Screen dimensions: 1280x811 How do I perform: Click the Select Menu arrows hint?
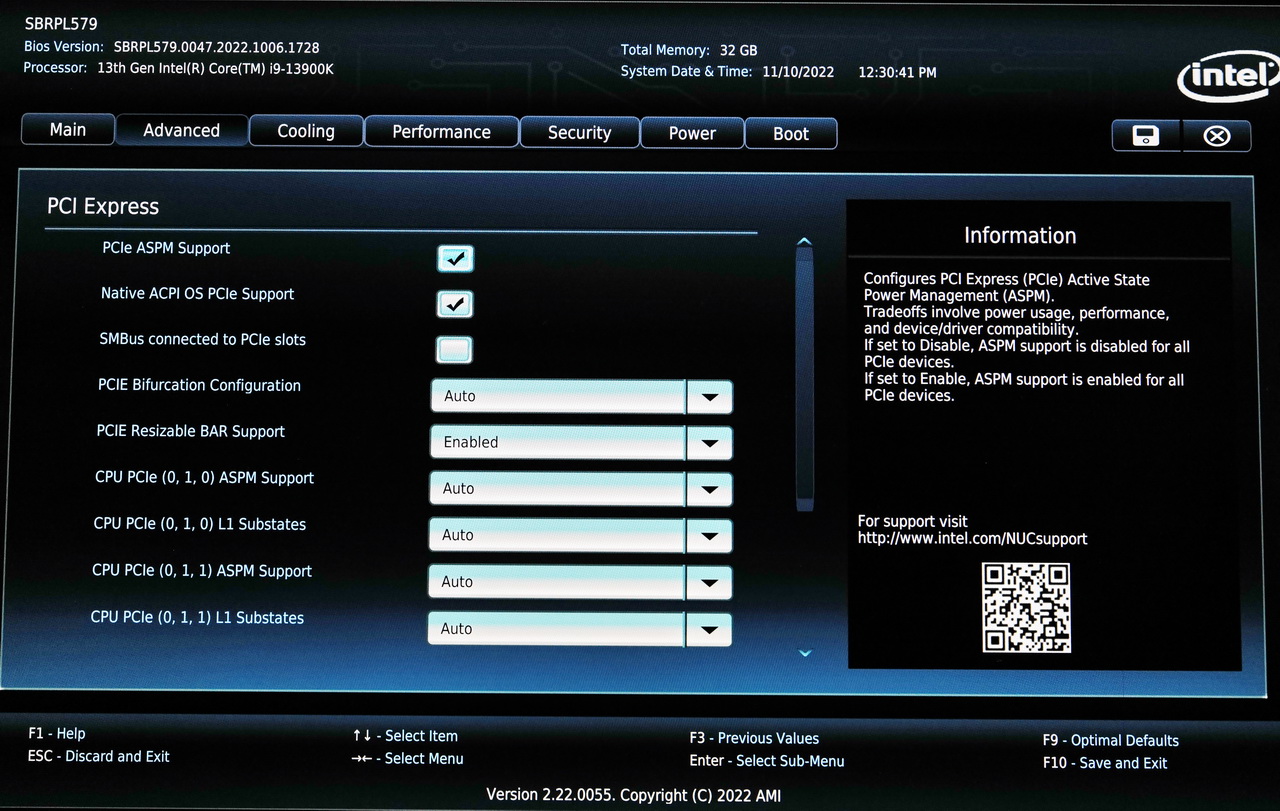point(407,759)
